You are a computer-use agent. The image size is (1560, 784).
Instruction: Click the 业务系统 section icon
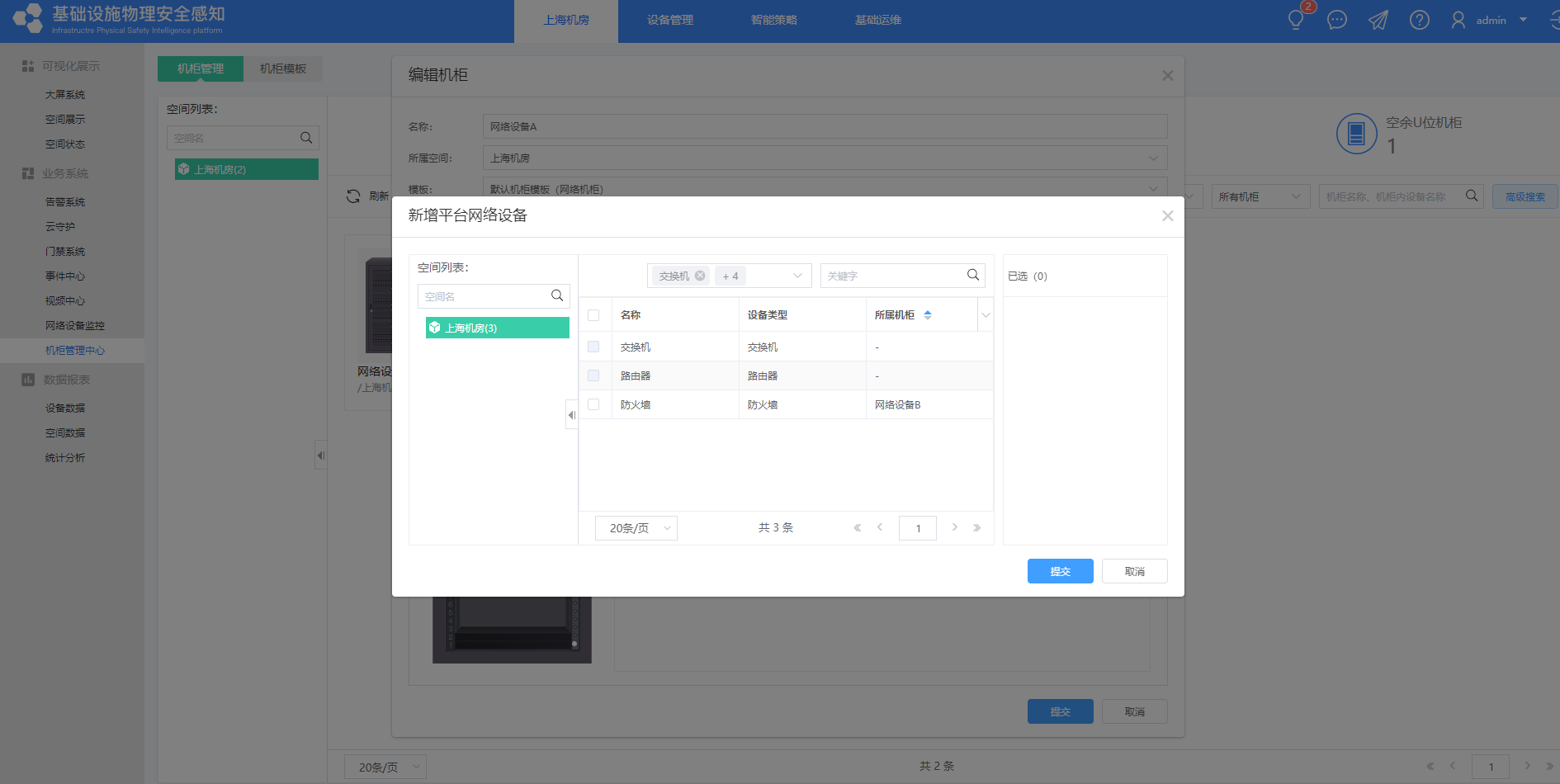pyautogui.click(x=28, y=173)
